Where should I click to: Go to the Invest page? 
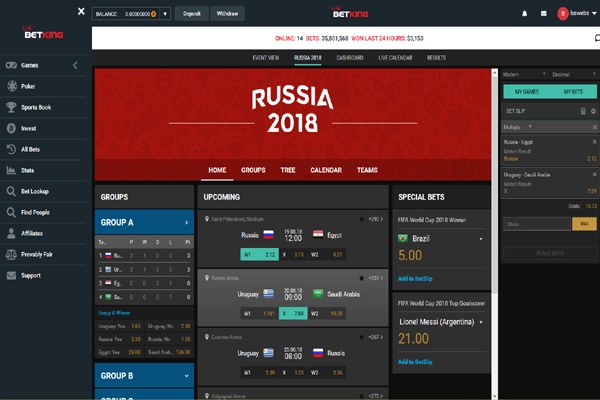(28, 129)
